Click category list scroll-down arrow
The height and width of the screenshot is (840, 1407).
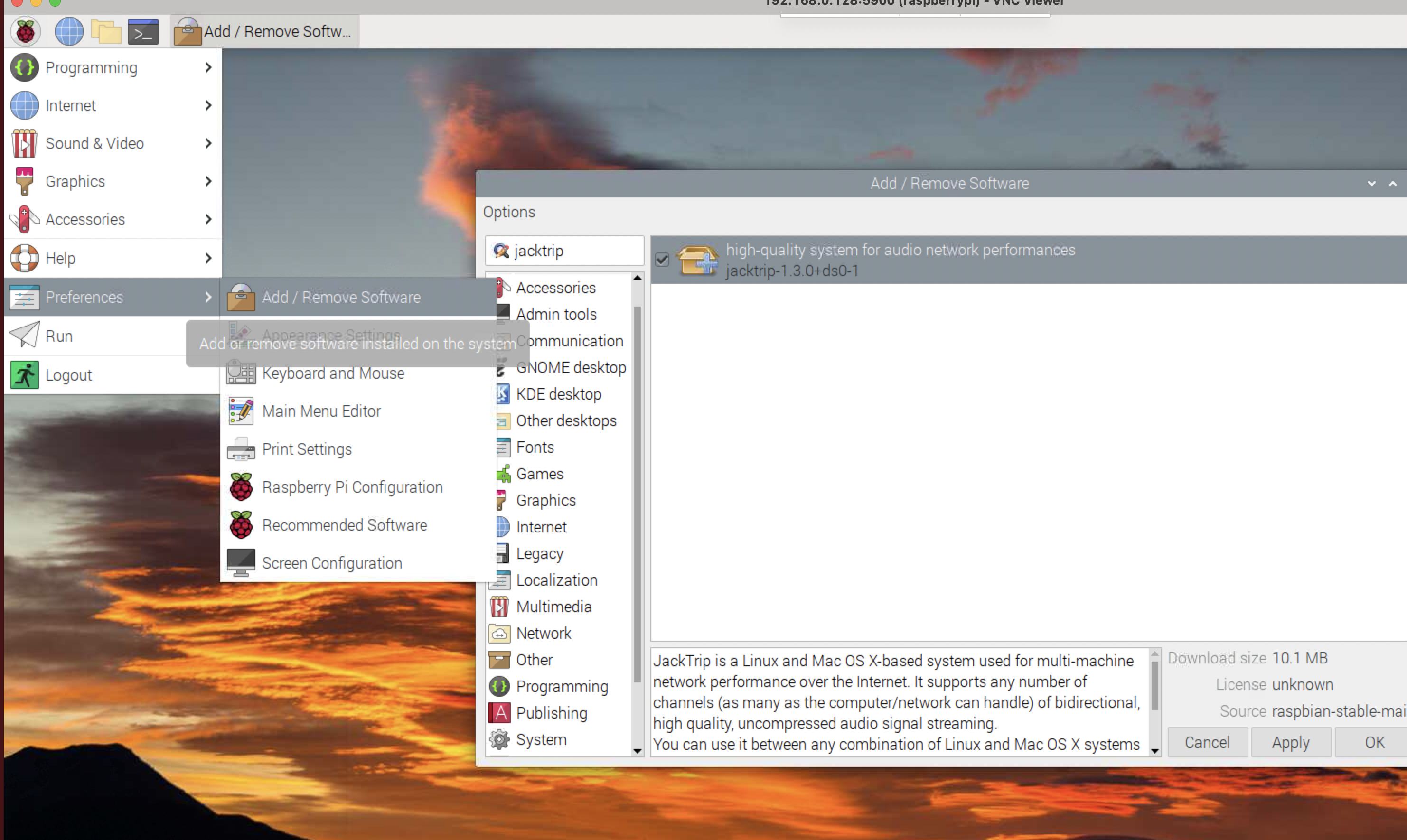pyautogui.click(x=638, y=751)
